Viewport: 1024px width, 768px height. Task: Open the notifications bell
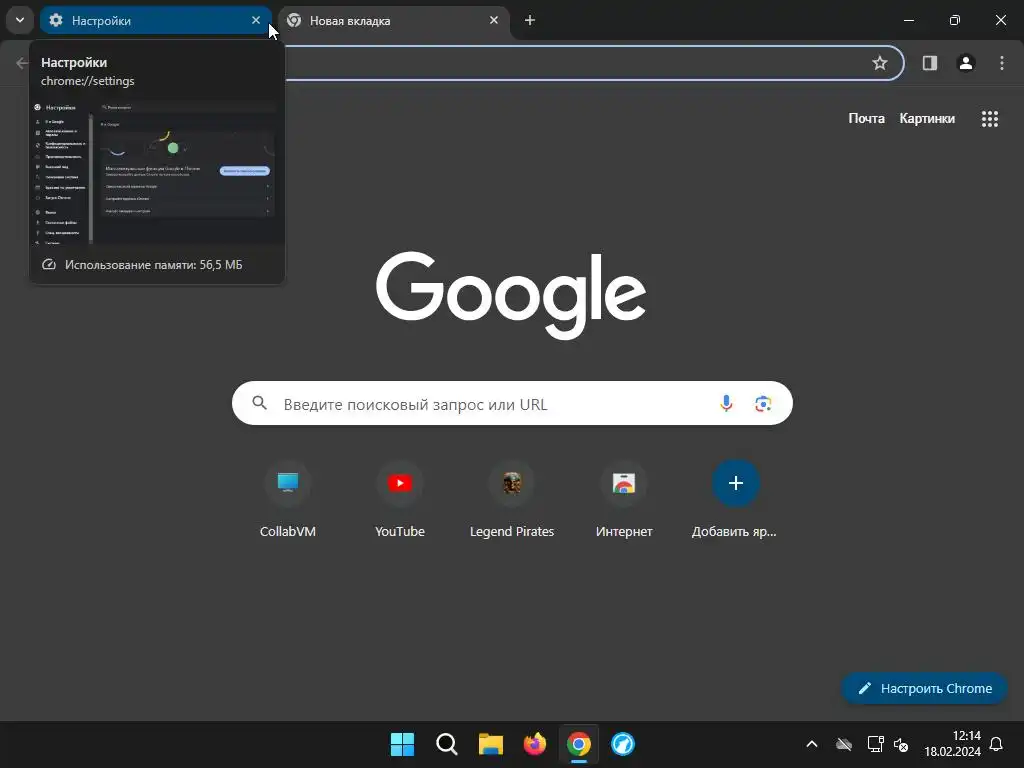[996, 744]
